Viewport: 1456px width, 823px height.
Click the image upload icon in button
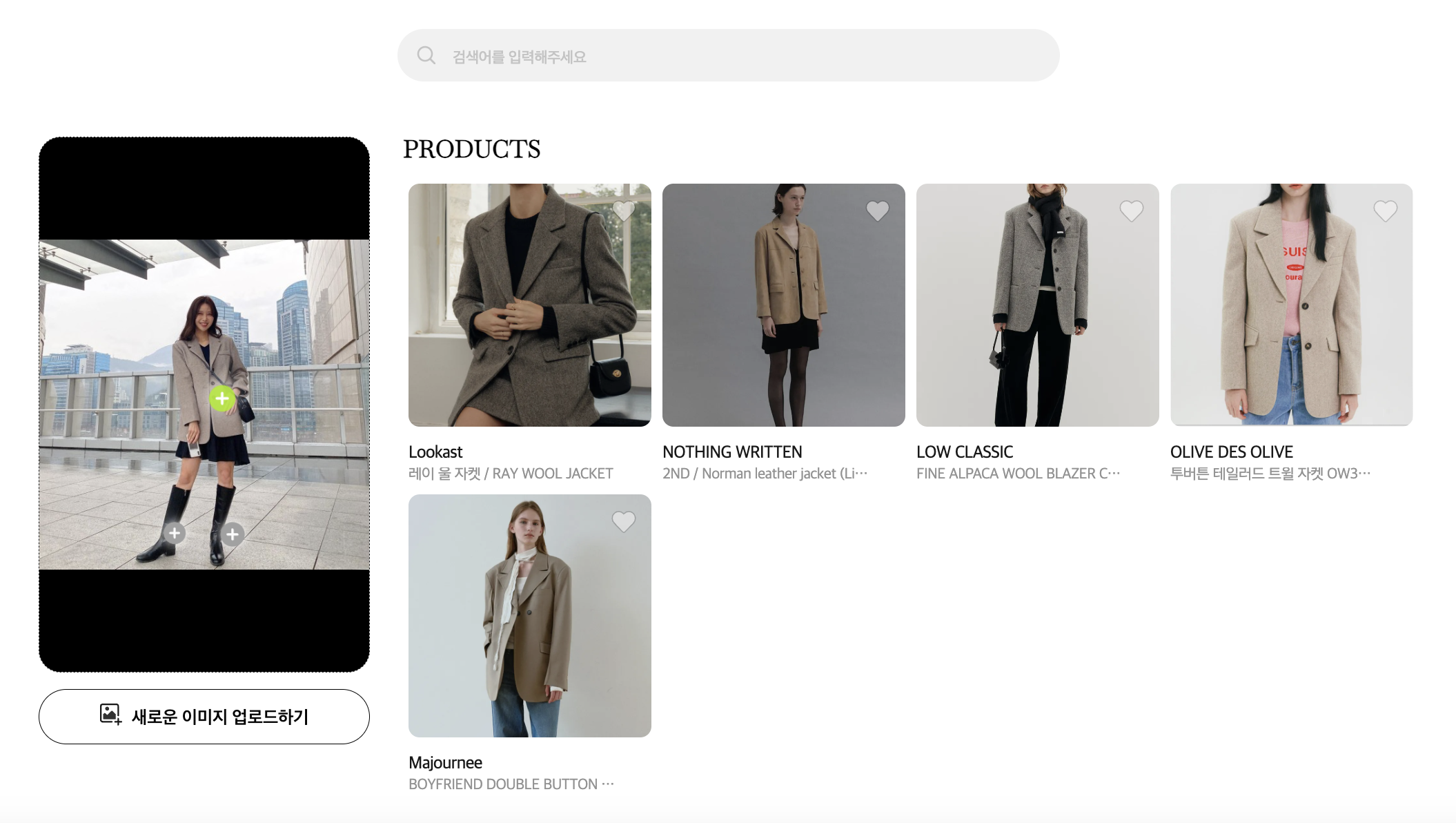coord(110,715)
